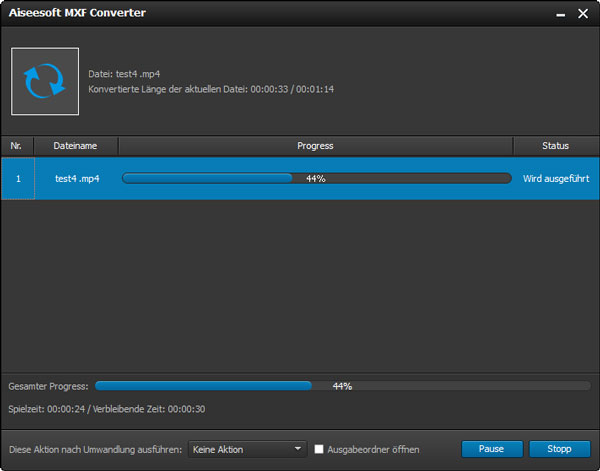Click the Konvertierte Länge info line
Screen dimensions: 600x471
[x=211, y=89]
